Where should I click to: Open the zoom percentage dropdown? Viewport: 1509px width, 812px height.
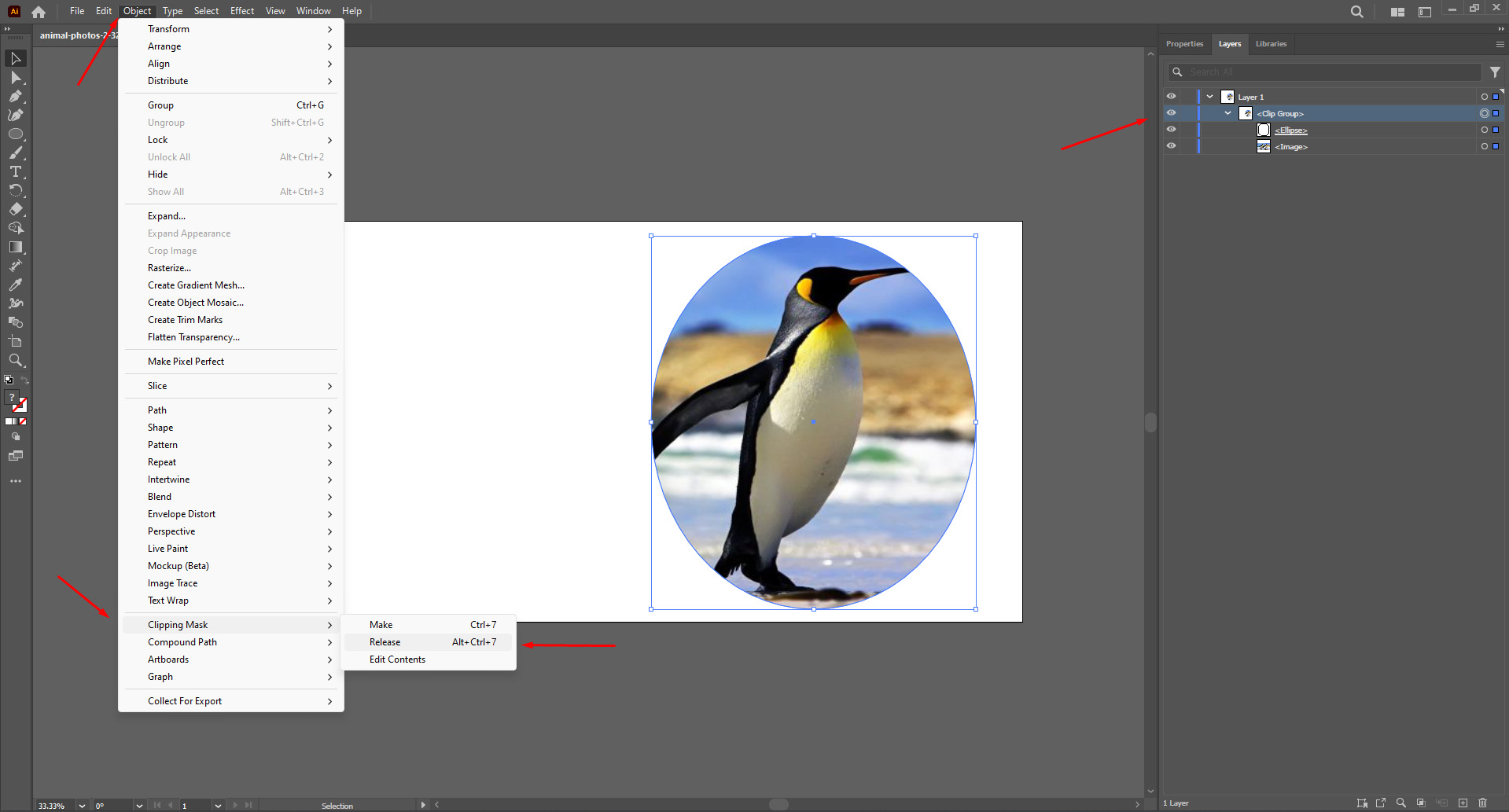(81, 805)
